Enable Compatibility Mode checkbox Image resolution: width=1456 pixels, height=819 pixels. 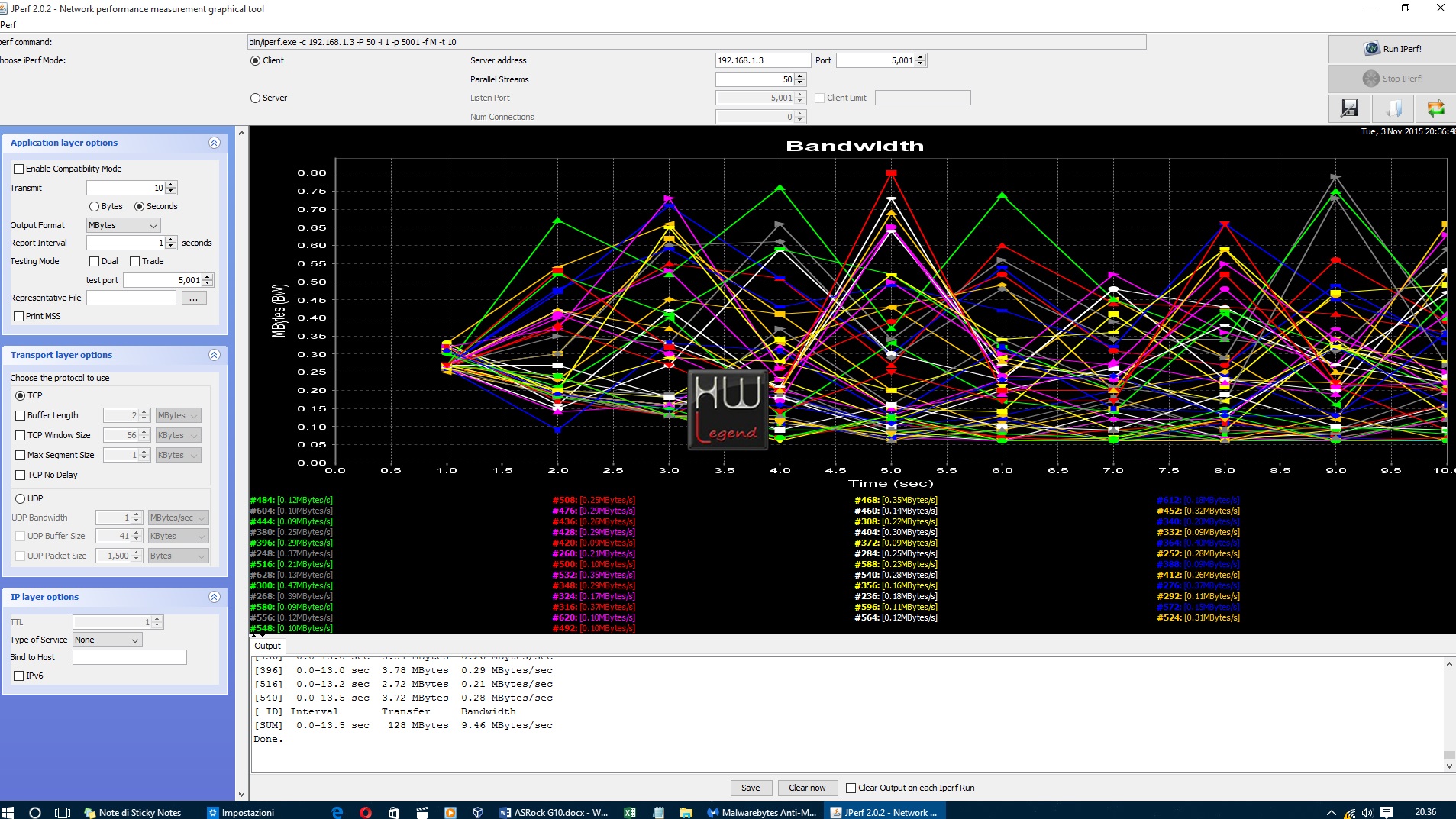point(18,169)
